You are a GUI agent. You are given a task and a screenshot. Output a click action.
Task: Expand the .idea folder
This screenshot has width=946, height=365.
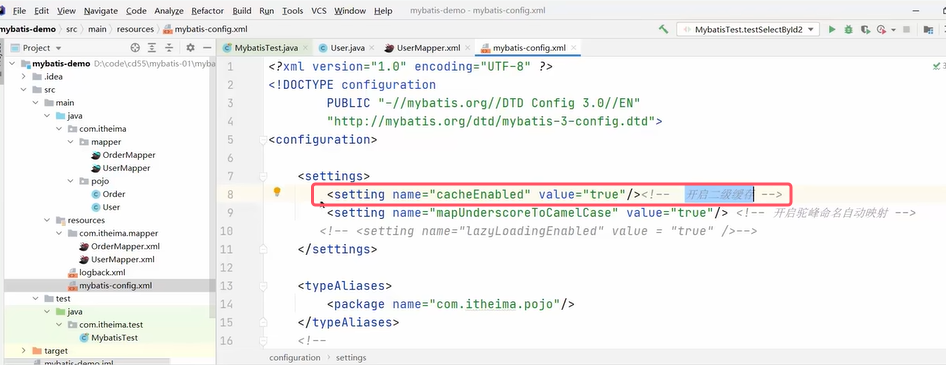pyautogui.click(x=24, y=77)
